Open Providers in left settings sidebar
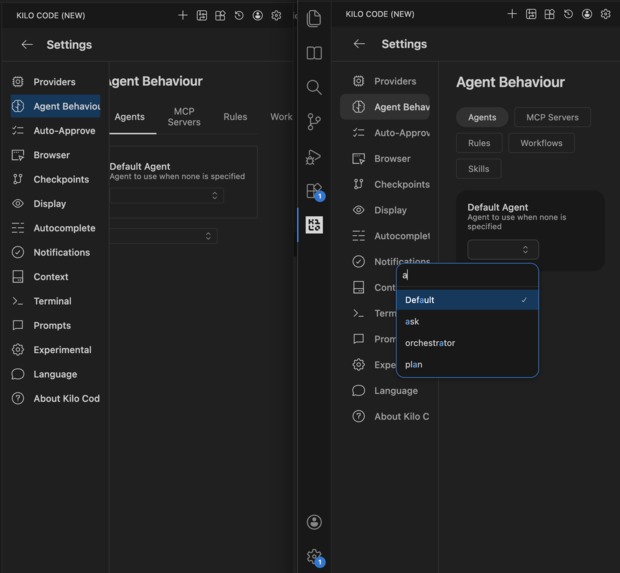 tap(55, 82)
